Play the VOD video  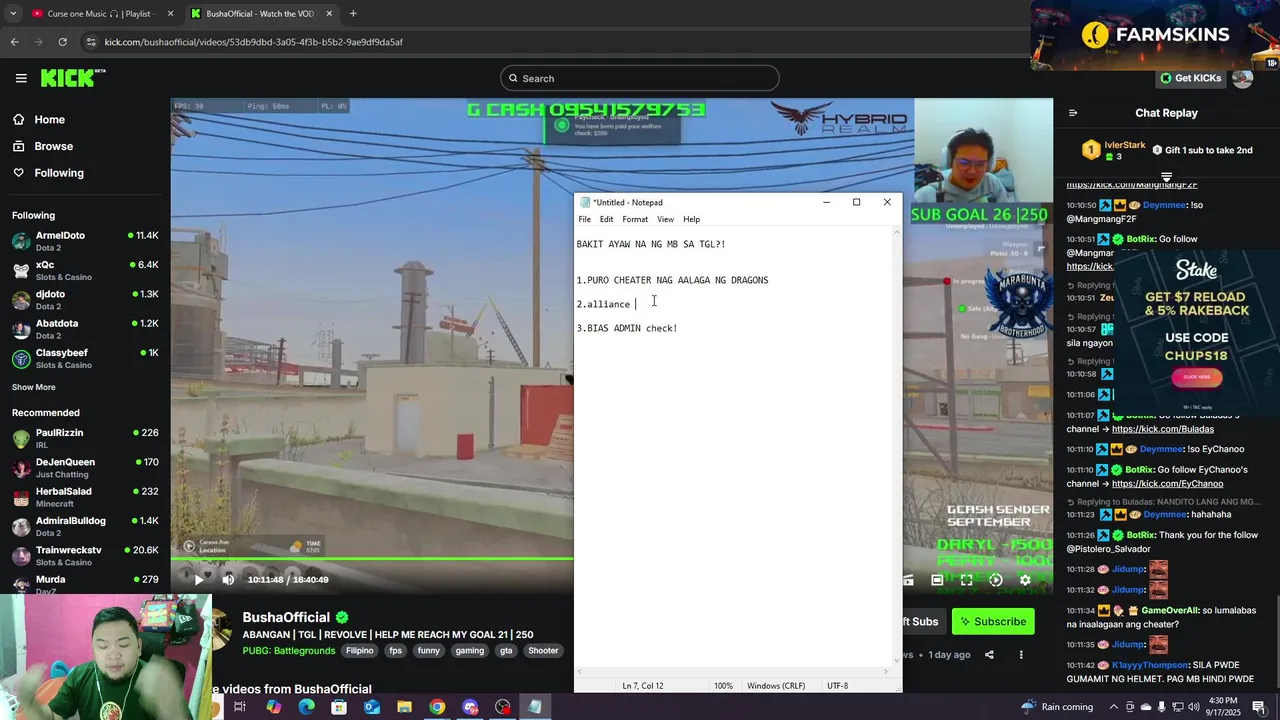point(198,580)
